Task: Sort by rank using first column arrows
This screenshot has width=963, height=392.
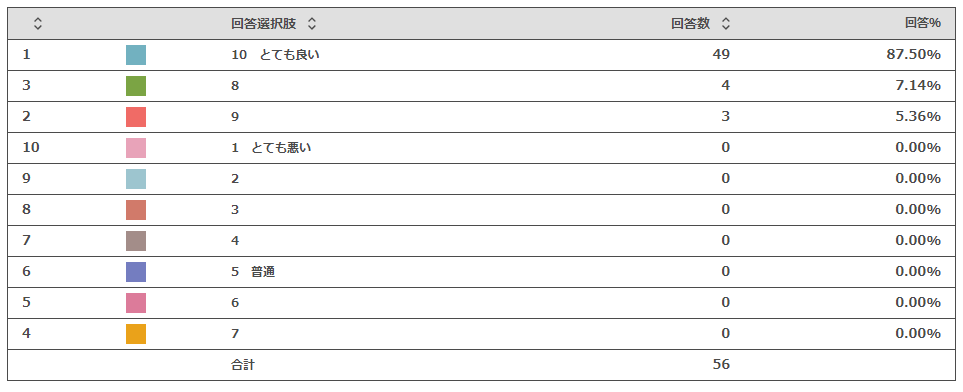Action: point(38,24)
